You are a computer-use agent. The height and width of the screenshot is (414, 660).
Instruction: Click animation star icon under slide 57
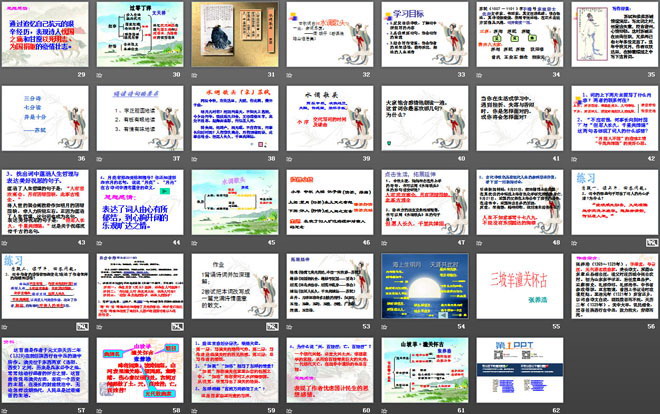pos(5,410)
